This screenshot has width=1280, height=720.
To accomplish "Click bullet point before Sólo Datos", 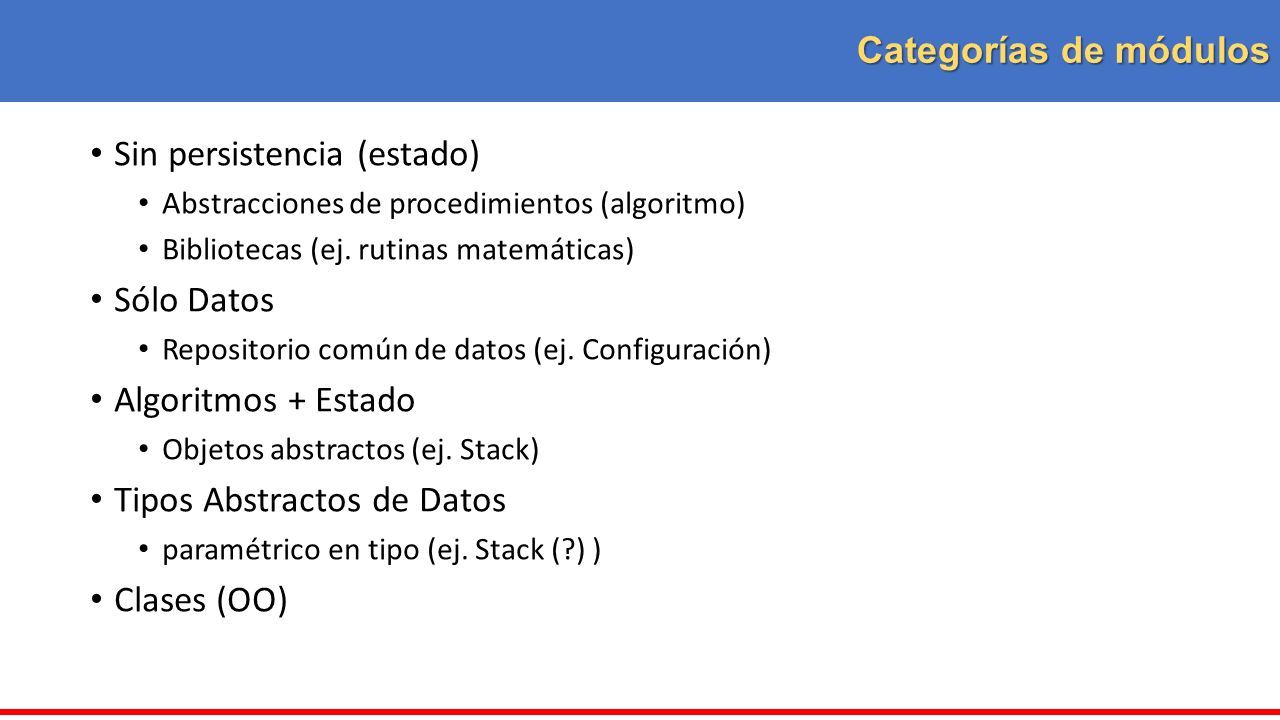I will [97, 299].
